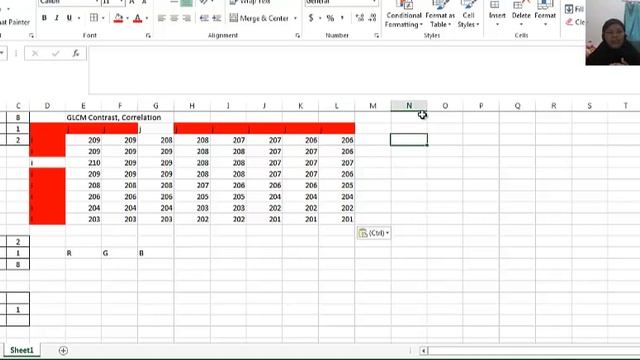Apply the red Font Color
Viewport: 640px width, 360px height.
click(x=138, y=18)
